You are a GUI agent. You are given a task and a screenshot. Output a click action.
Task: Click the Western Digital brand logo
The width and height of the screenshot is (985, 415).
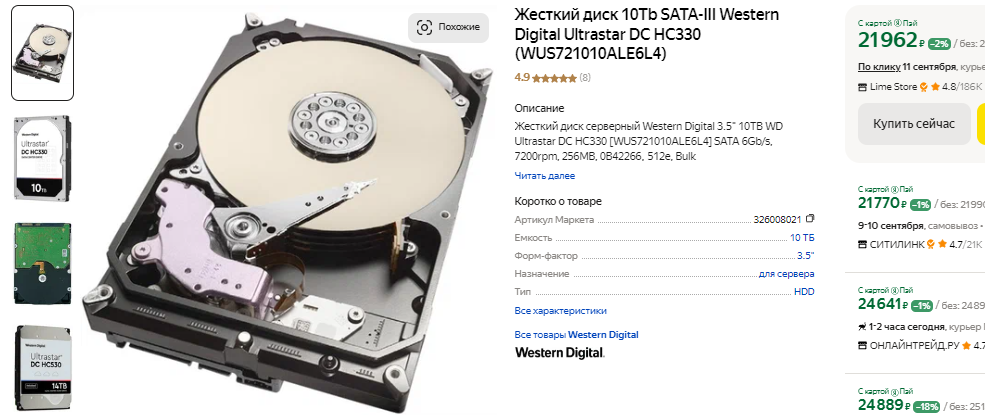pyautogui.click(x=560, y=352)
